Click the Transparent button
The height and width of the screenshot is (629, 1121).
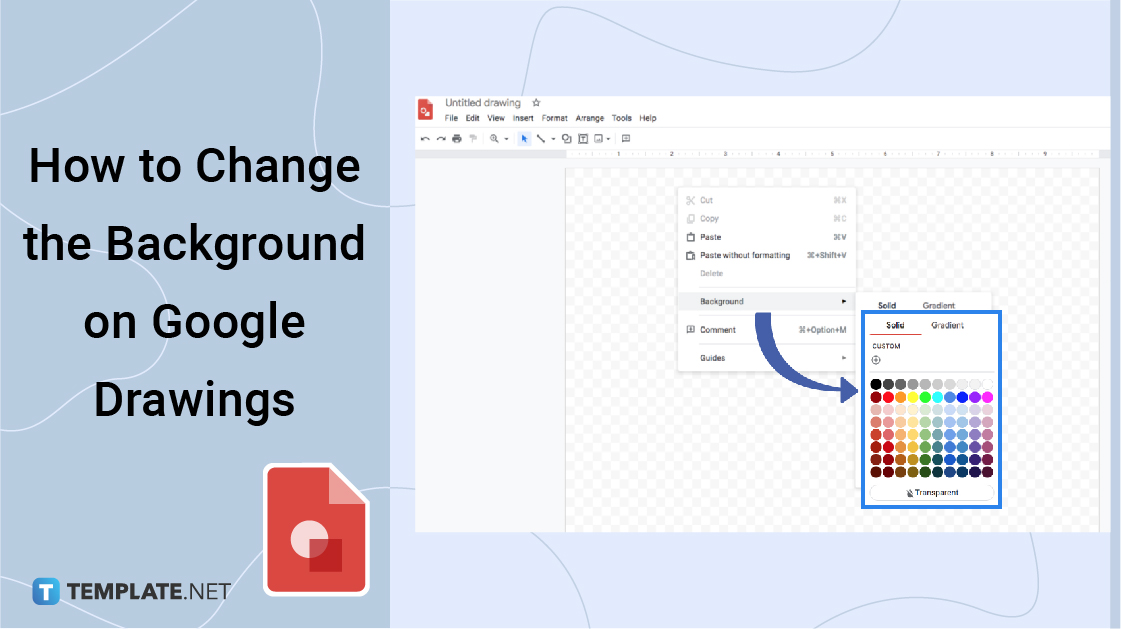[x=932, y=493]
